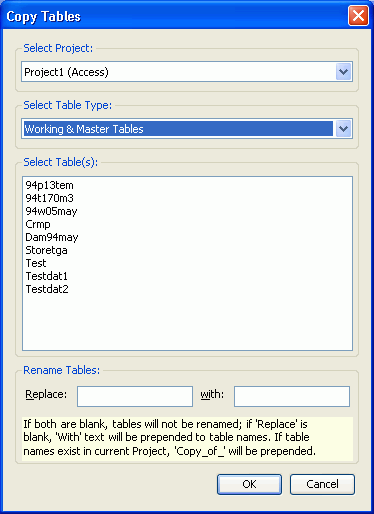Expand the Select Table Type dropdown arrow
Viewport: 374px width, 514px height.
tap(343, 129)
